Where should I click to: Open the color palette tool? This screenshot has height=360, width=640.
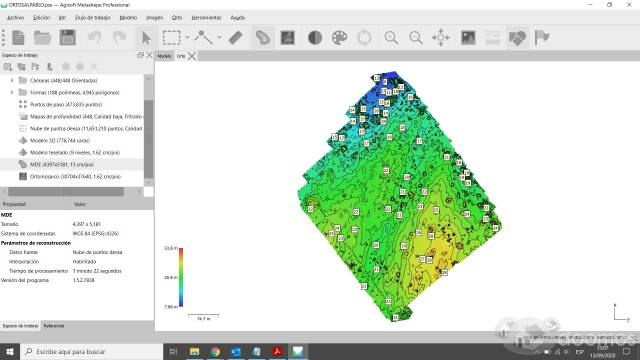click(339, 38)
